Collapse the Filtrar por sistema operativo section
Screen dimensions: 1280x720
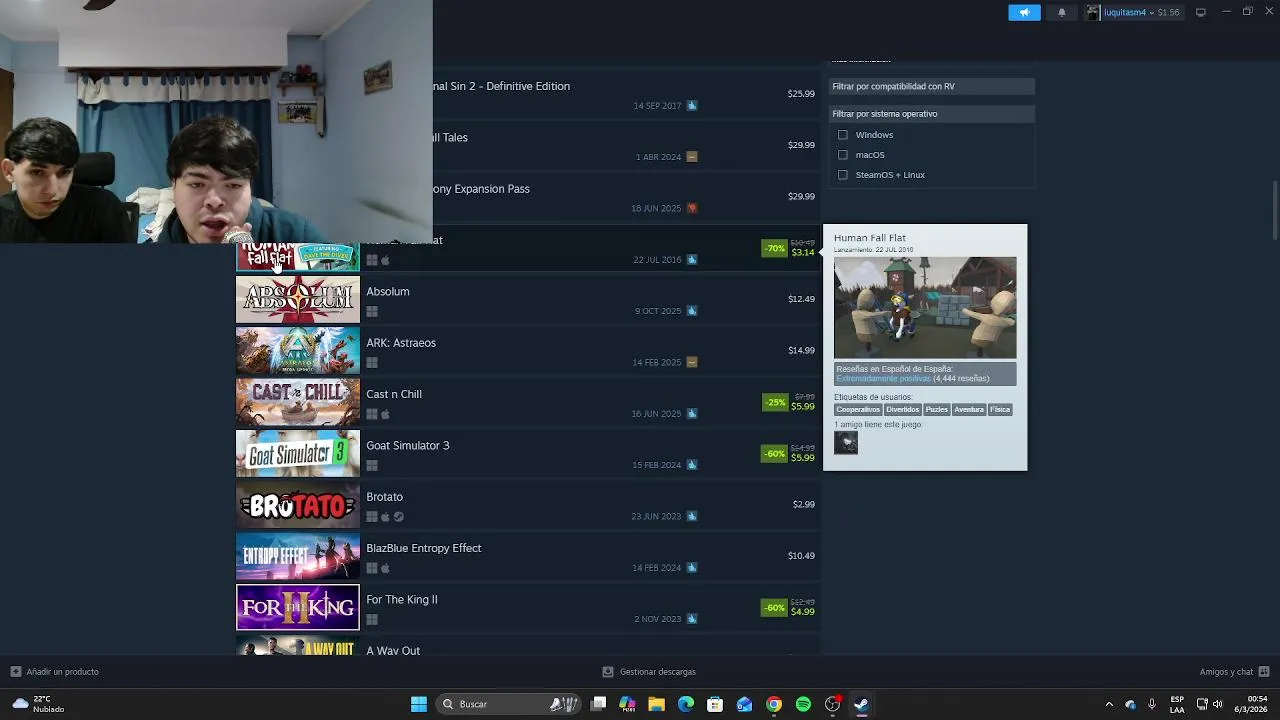point(932,114)
